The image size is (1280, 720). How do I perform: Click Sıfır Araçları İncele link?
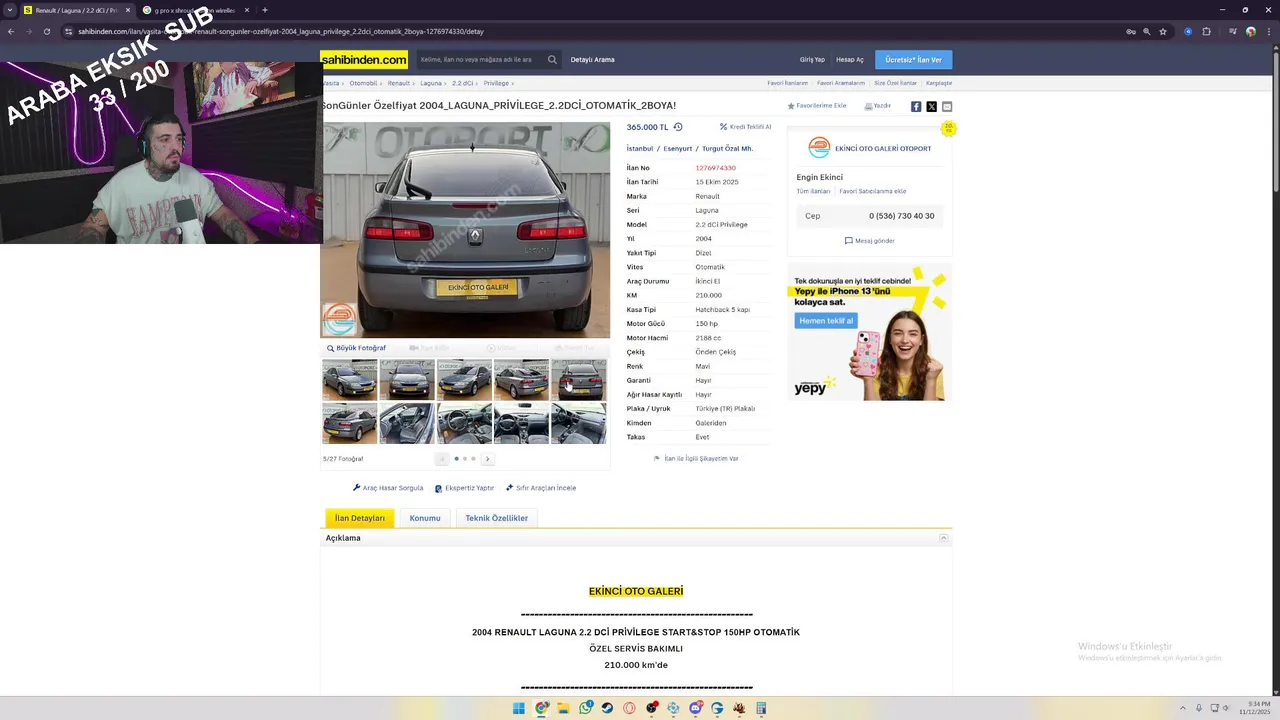[x=541, y=488]
